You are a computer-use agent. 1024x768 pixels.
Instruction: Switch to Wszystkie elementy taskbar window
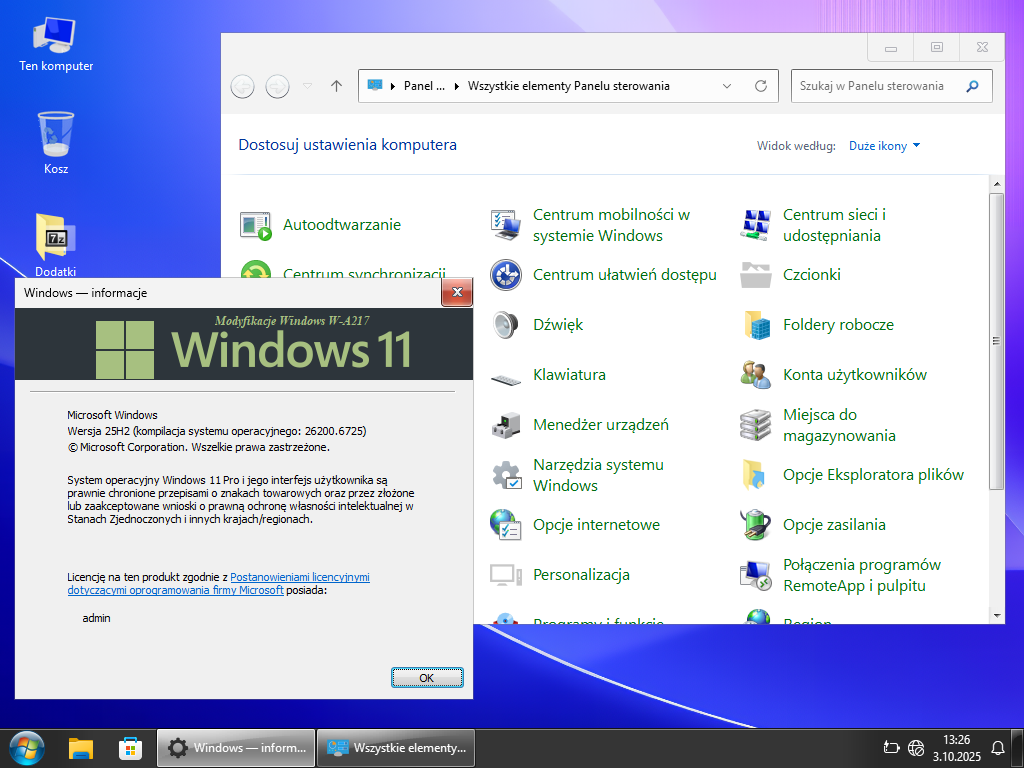pyautogui.click(x=396, y=747)
